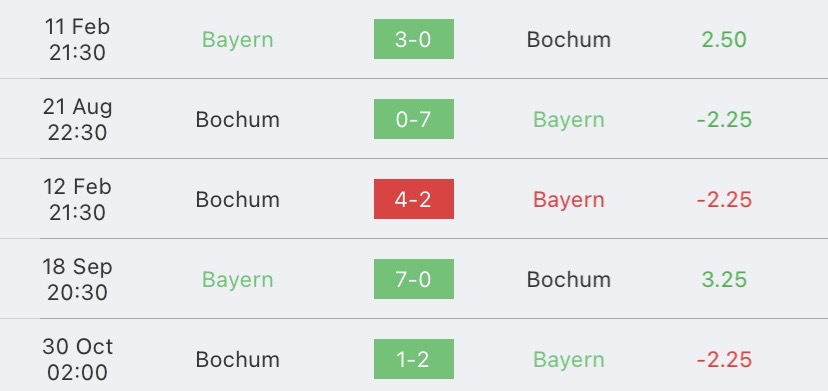Click the 2.50 handicap value
This screenshot has width=828, height=391.
[724, 40]
